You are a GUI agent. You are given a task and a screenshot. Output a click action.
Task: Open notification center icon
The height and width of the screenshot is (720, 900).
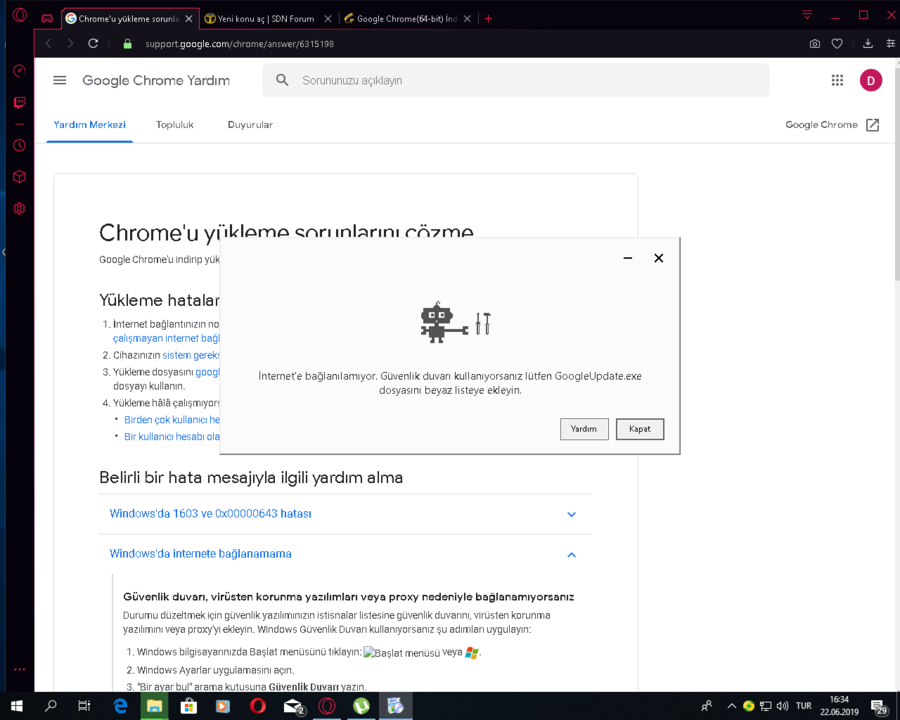point(879,707)
